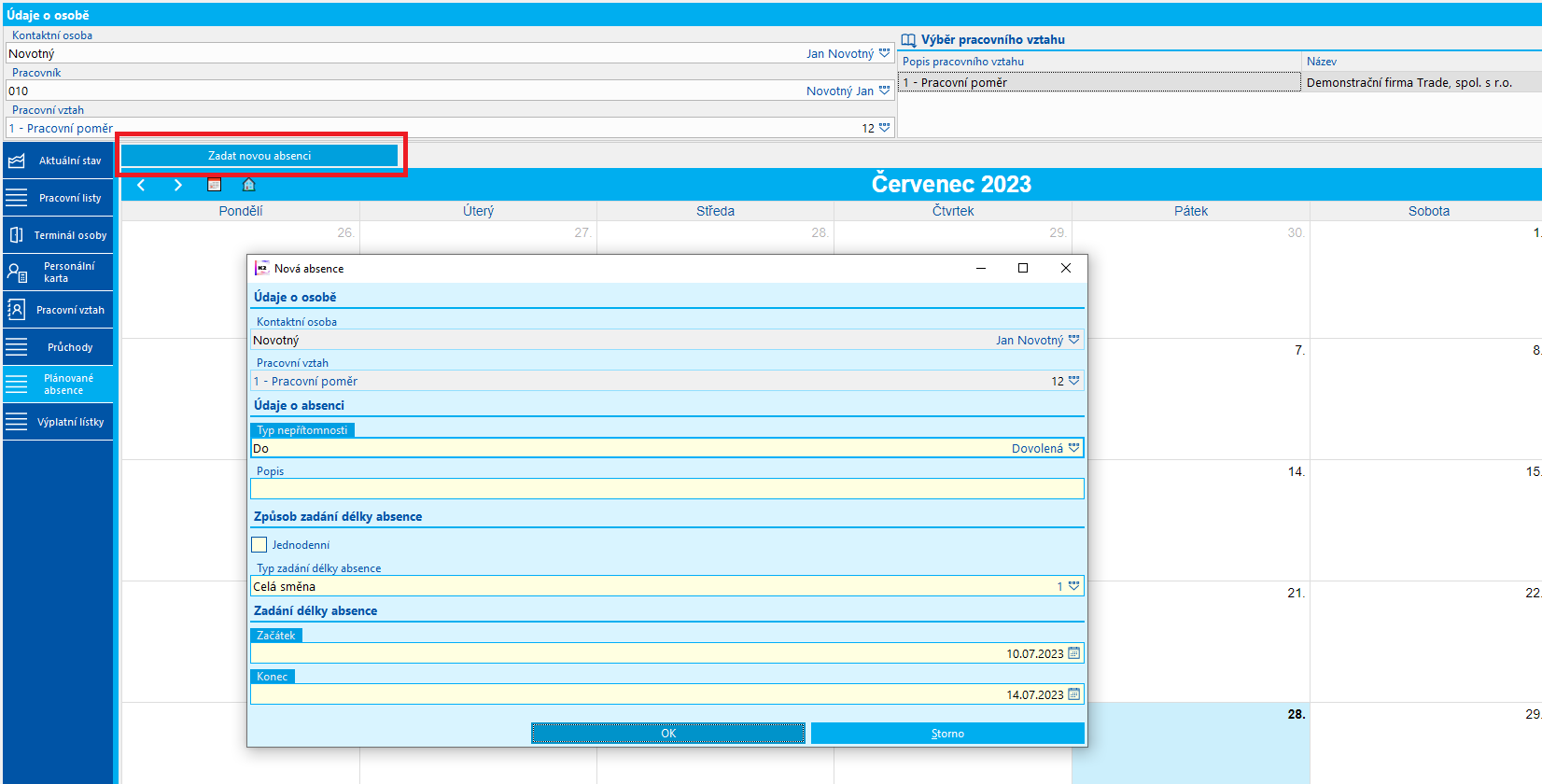Viewport: 1542px width, 784px height.
Task: Open Pracovní vztah sidebar item
Action: coord(58,310)
